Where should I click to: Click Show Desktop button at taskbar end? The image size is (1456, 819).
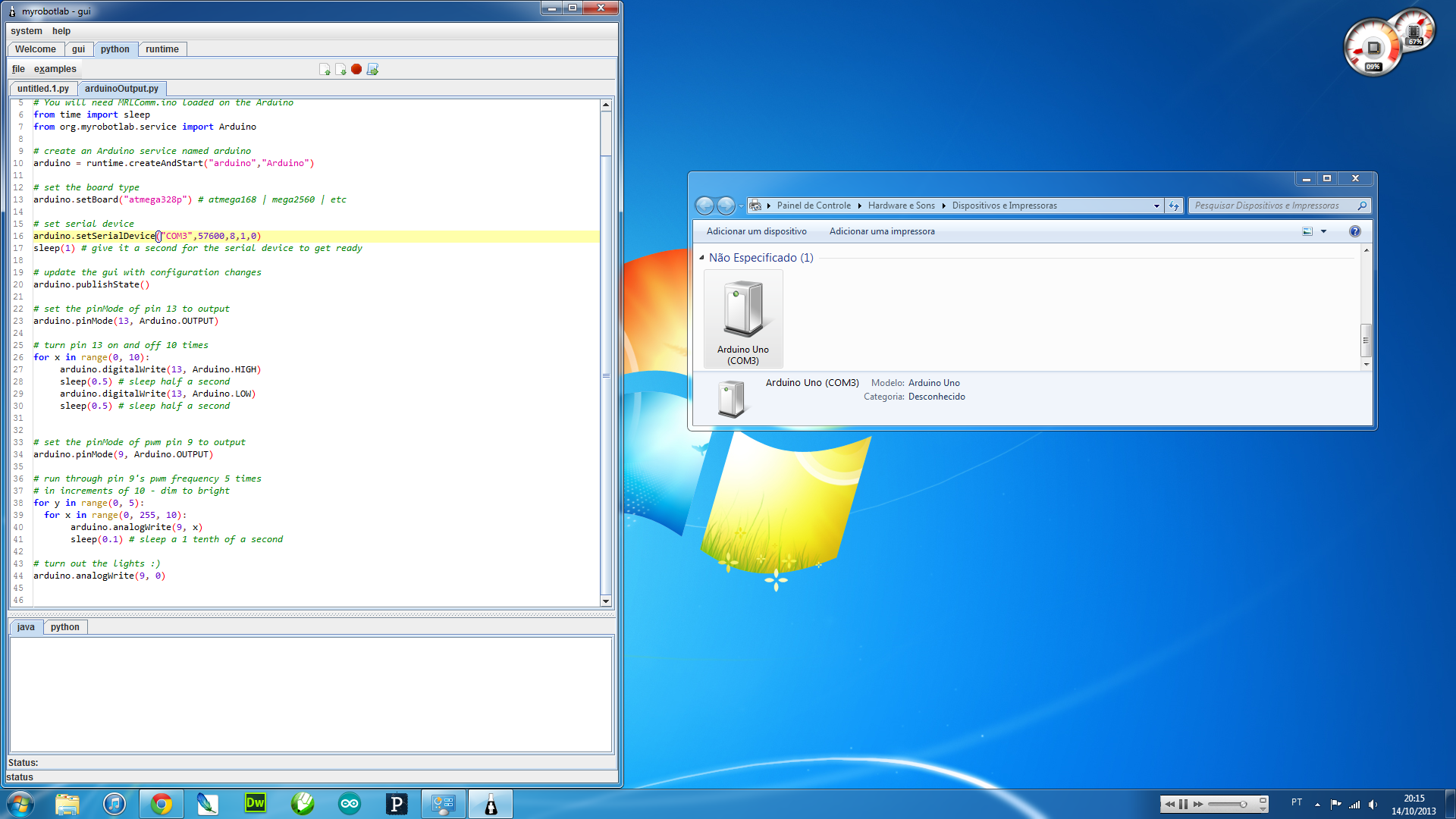[1450, 804]
